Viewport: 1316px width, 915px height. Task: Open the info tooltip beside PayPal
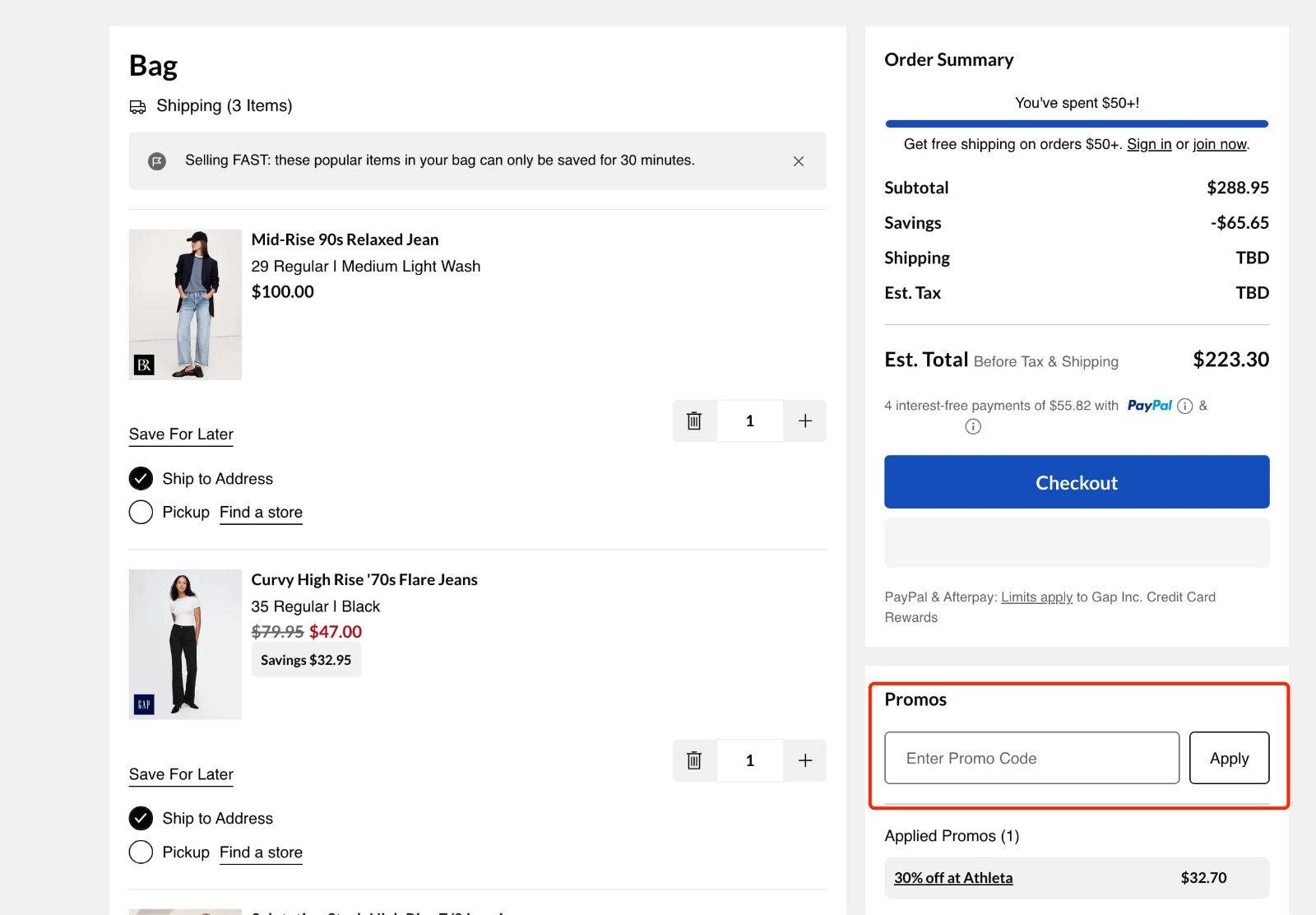coord(1184,405)
